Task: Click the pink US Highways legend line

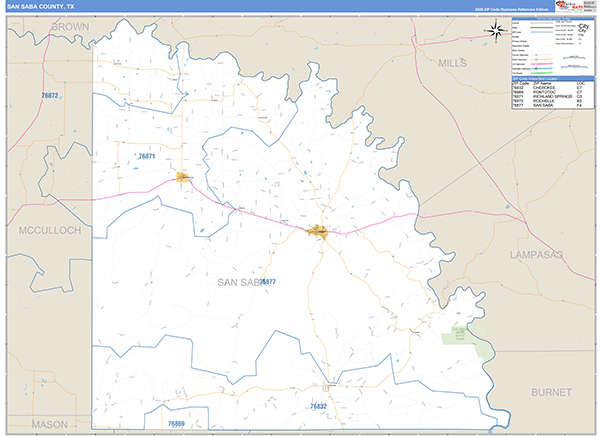Action: point(541,64)
